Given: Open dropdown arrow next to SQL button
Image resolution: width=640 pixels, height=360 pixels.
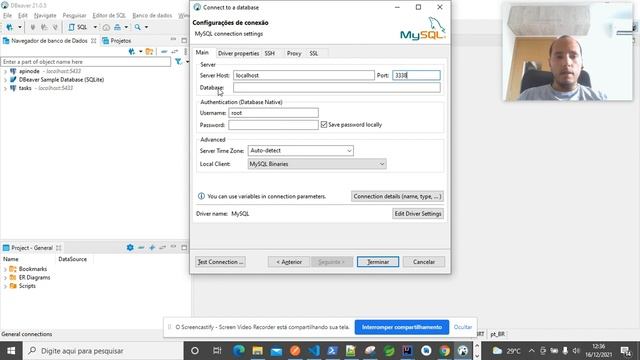Looking at the screenshot, I should tap(95, 27).
